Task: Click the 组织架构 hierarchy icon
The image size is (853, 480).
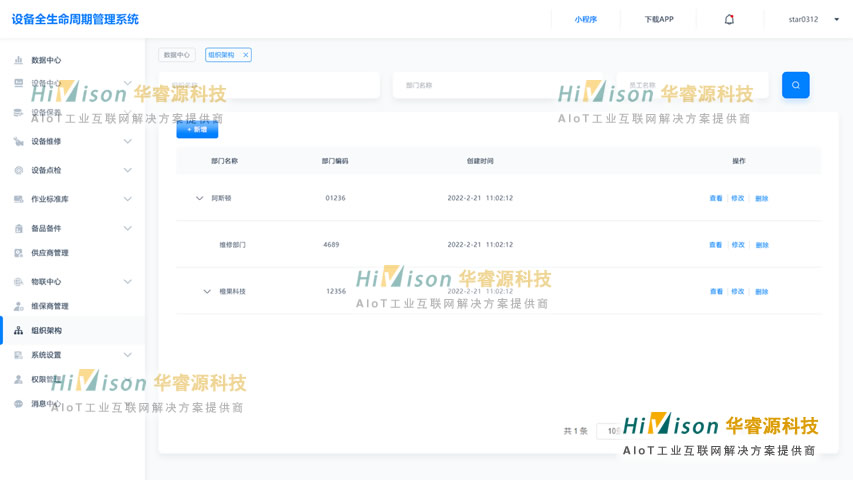Action: click(18, 330)
